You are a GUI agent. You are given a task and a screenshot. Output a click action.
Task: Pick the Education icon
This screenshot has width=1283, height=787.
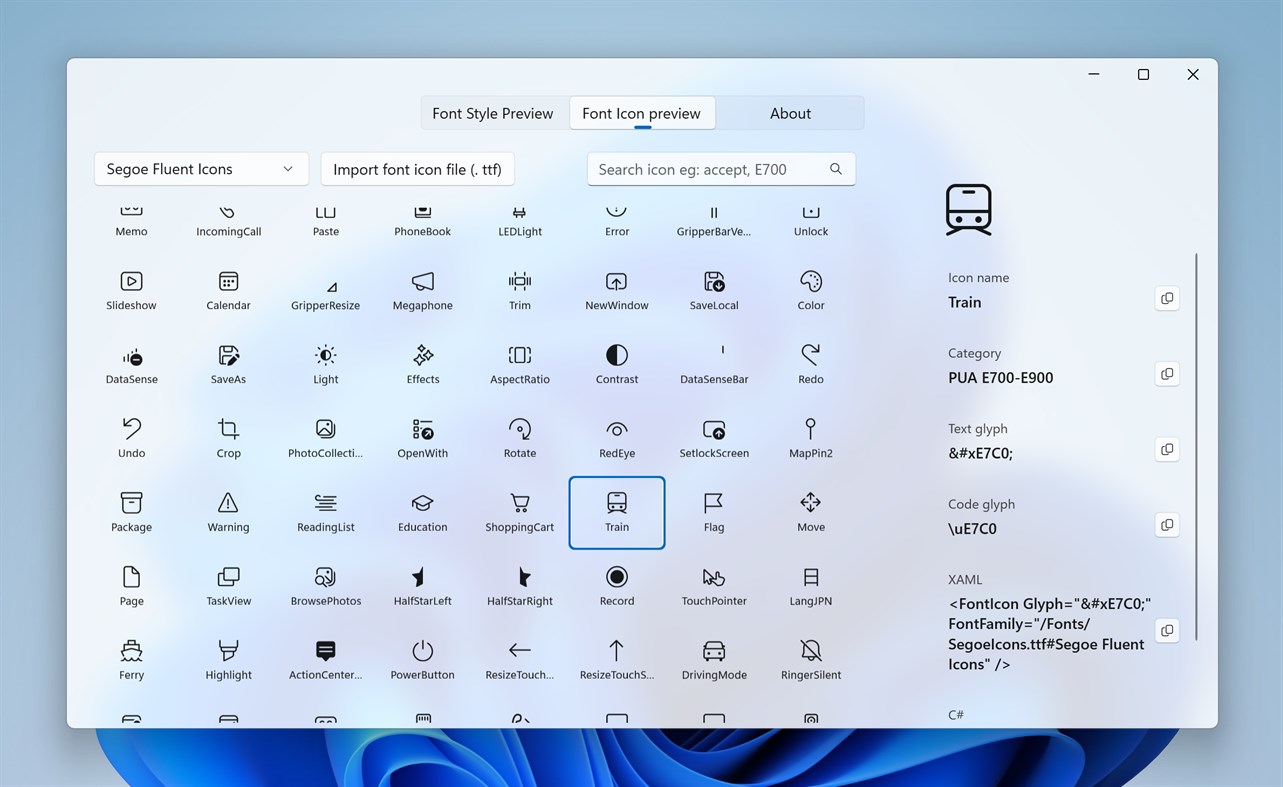click(422, 513)
